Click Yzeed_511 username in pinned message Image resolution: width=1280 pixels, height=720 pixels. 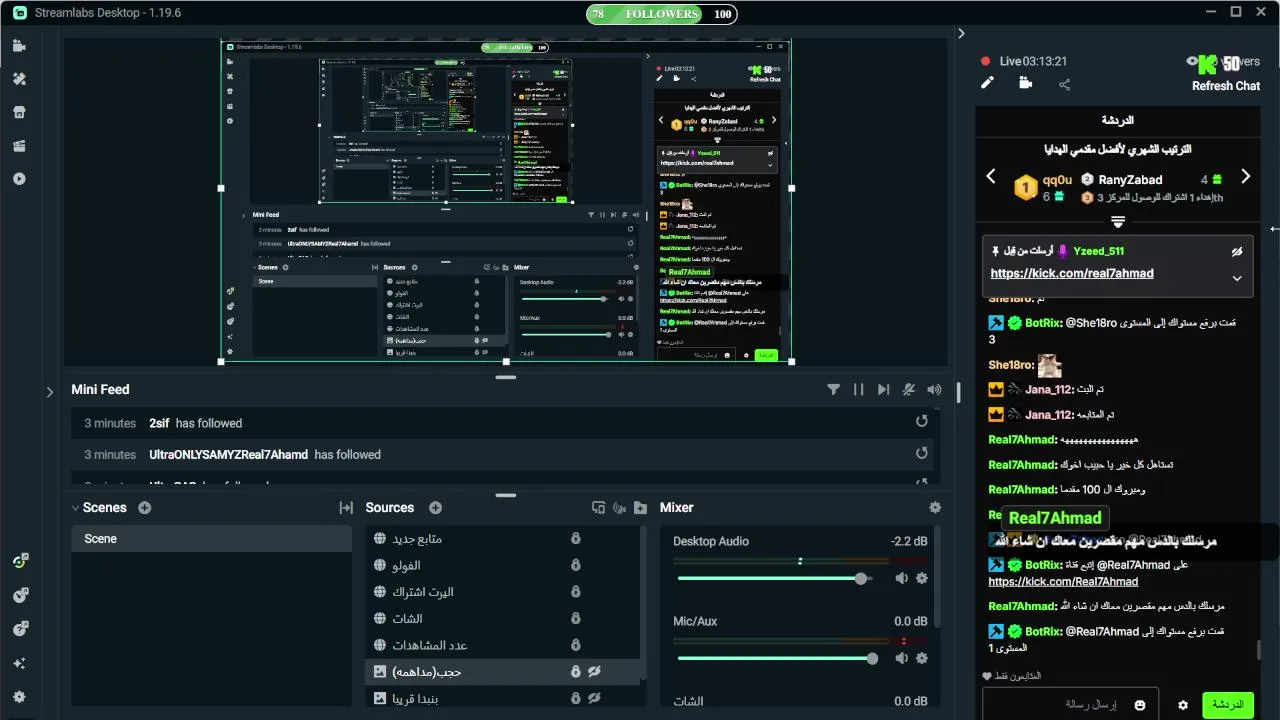coord(1099,251)
